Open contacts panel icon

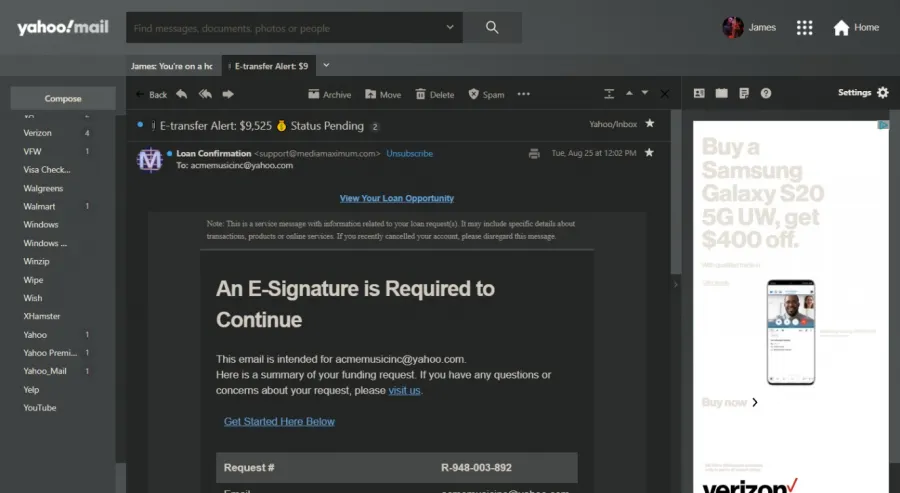699,93
